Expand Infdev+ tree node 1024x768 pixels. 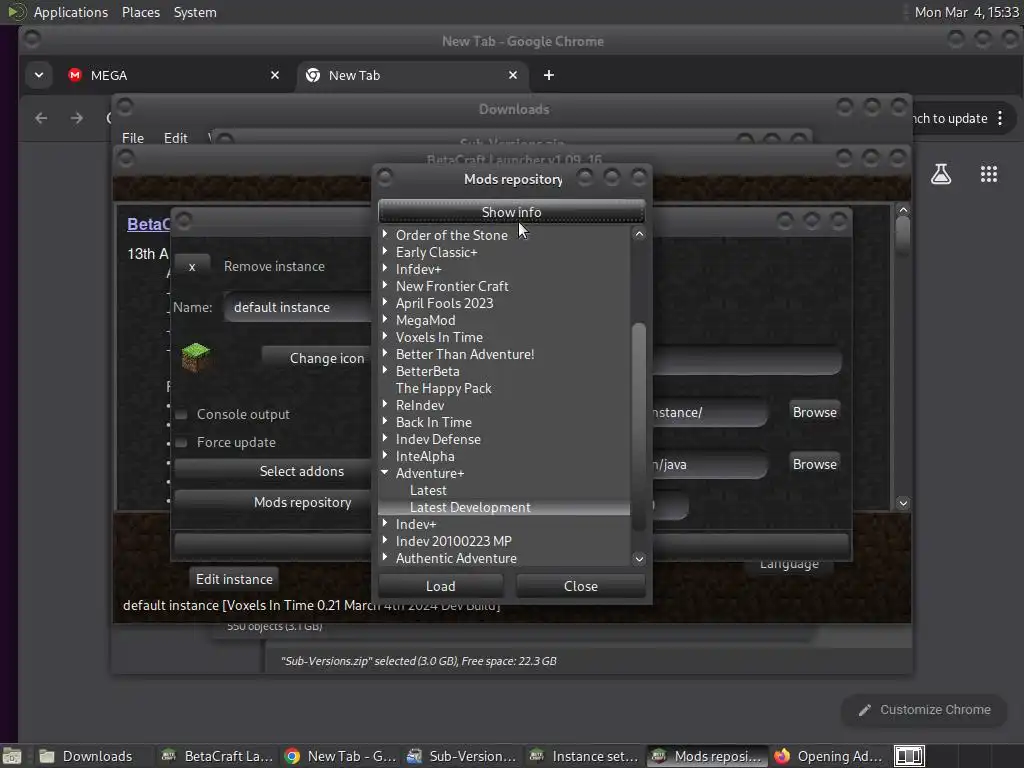tap(385, 268)
